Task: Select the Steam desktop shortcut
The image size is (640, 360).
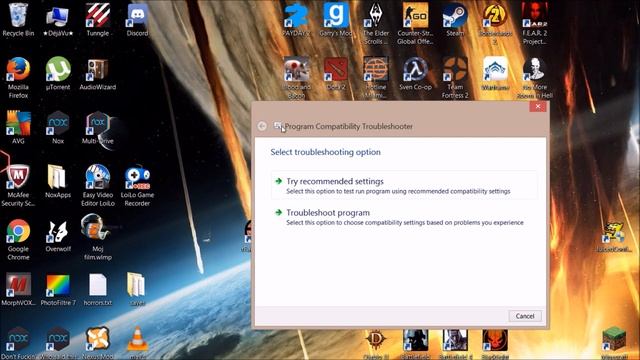Action: (x=455, y=20)
